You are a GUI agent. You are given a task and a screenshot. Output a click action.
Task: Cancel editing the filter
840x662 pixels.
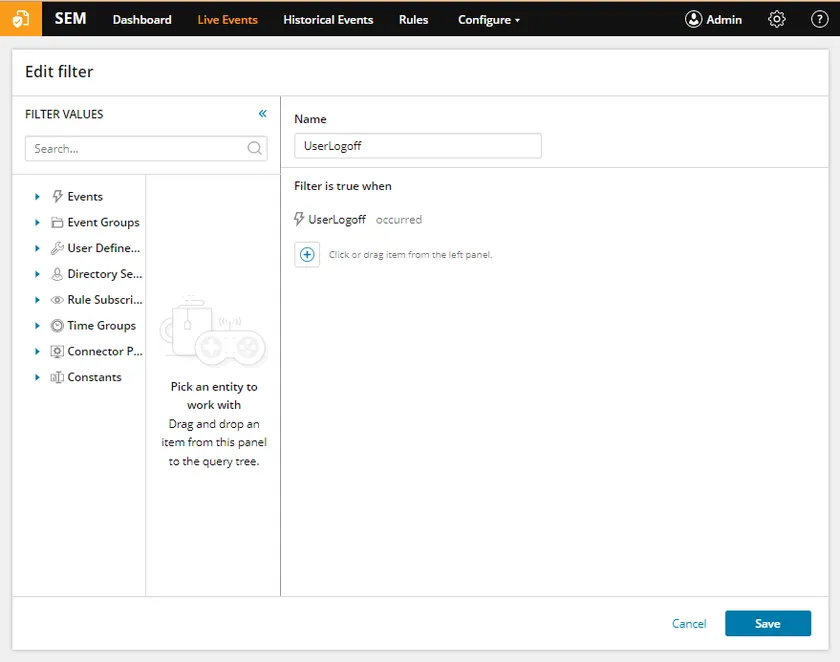(689, 623)
